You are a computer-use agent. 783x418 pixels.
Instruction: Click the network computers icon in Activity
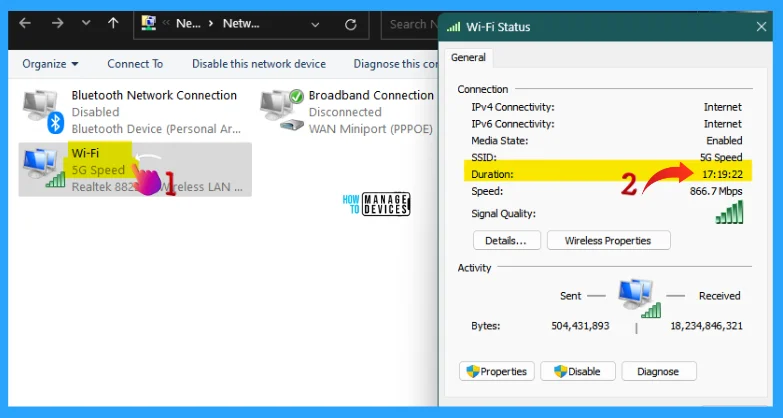pyautogui.click(x=636, y=297)
